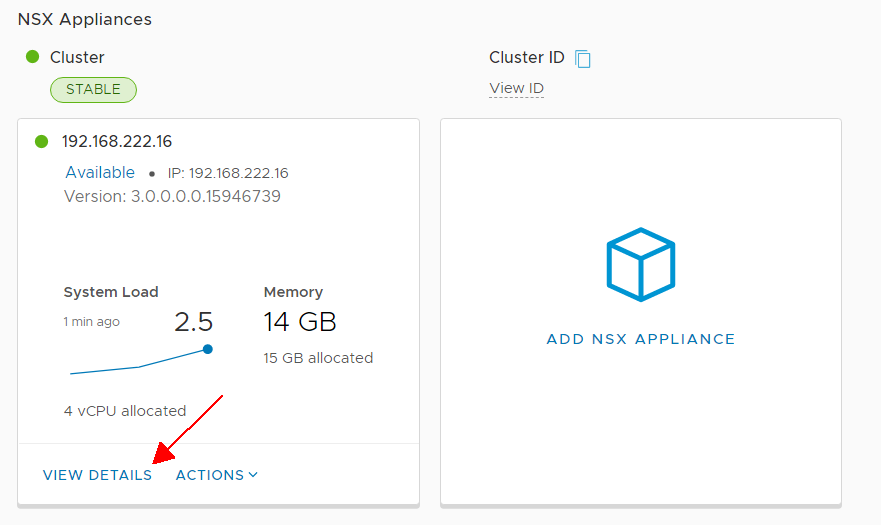Click the Cluster ID label
881x525 pixels.
[x=526, y=57]
